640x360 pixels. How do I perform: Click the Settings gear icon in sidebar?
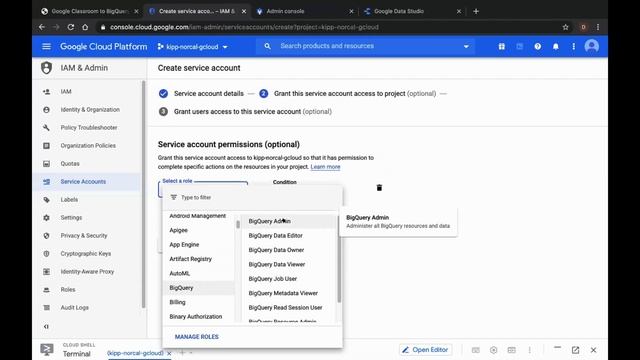[x=47, y=218]
